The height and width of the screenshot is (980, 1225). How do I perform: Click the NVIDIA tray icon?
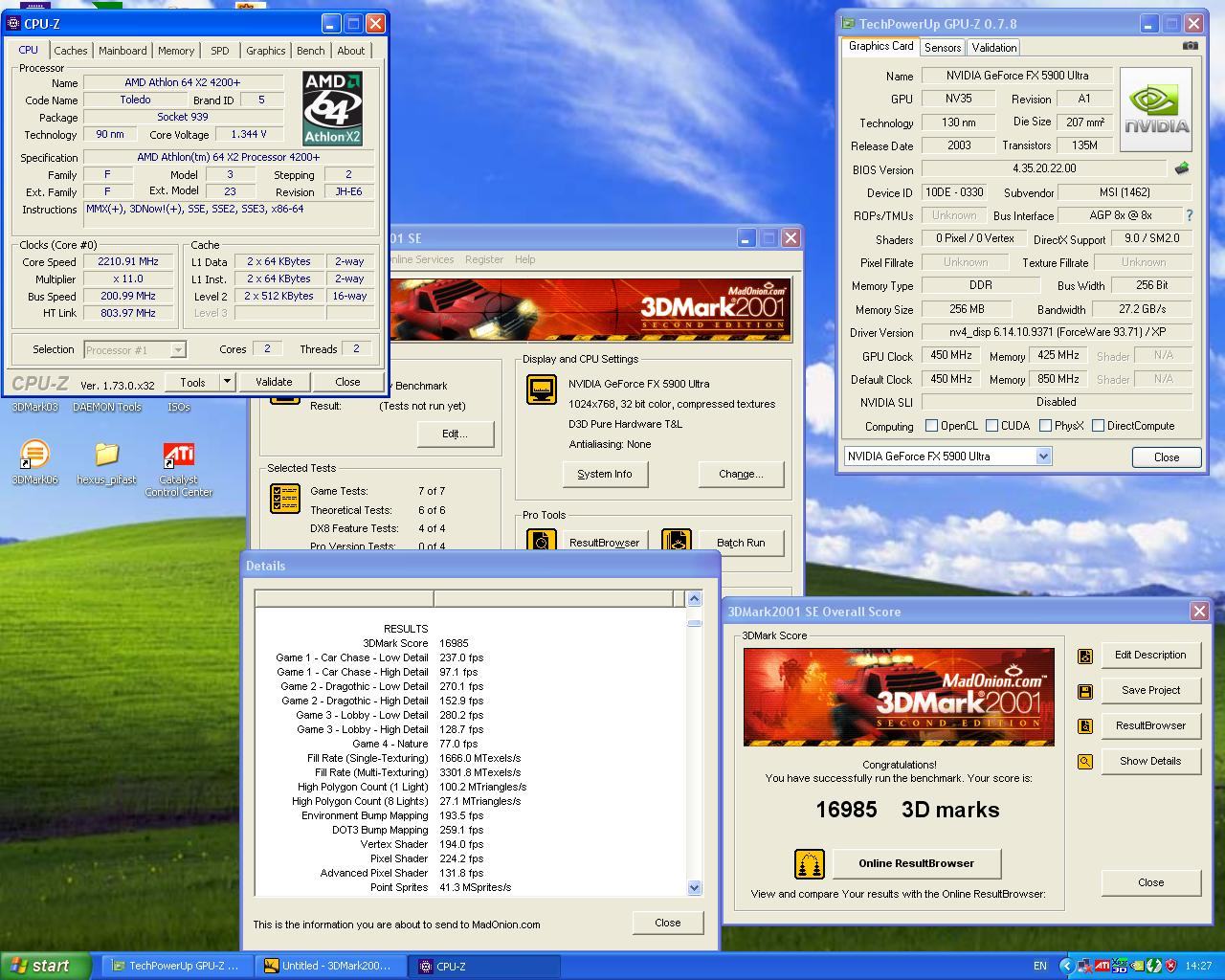[1136, 966]
